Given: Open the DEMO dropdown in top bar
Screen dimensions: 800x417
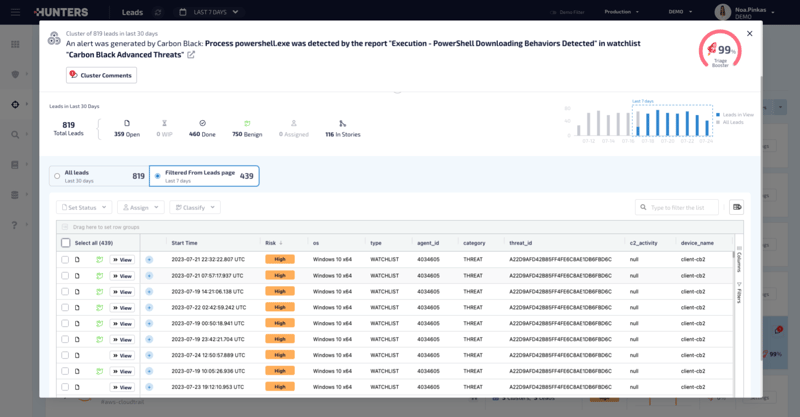Looking at the screenshot, I should (681, 12).
